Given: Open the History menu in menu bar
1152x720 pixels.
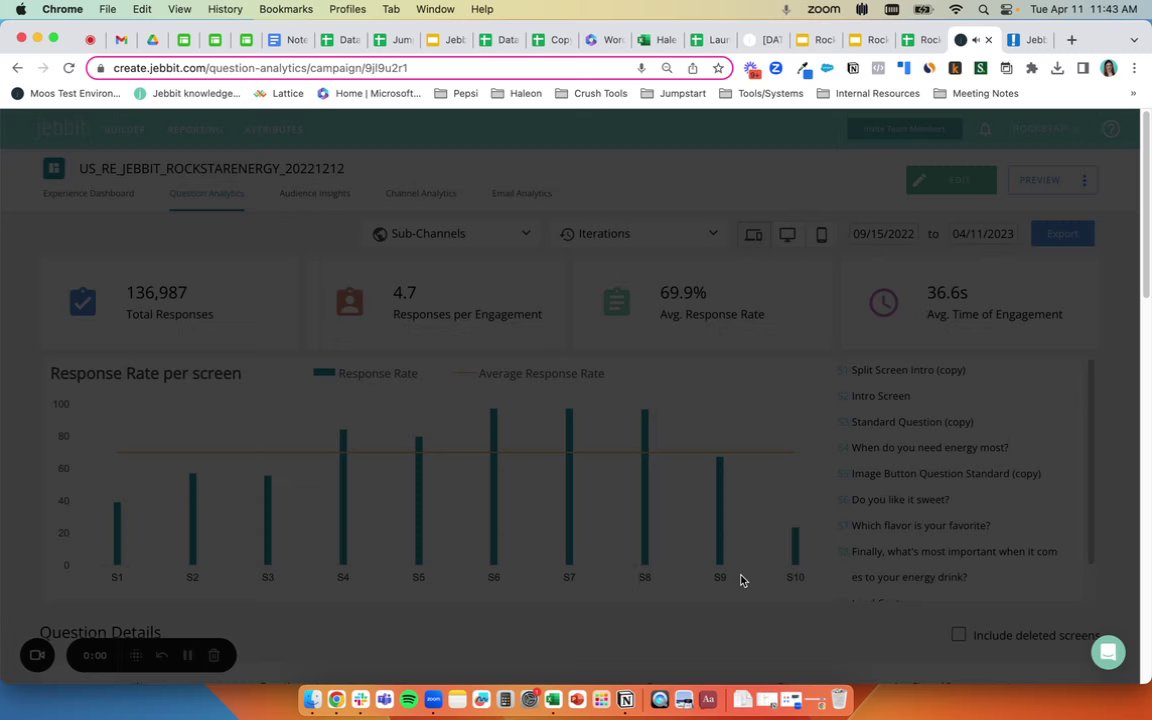Looking at the screenshot, I should click(225, 9).
